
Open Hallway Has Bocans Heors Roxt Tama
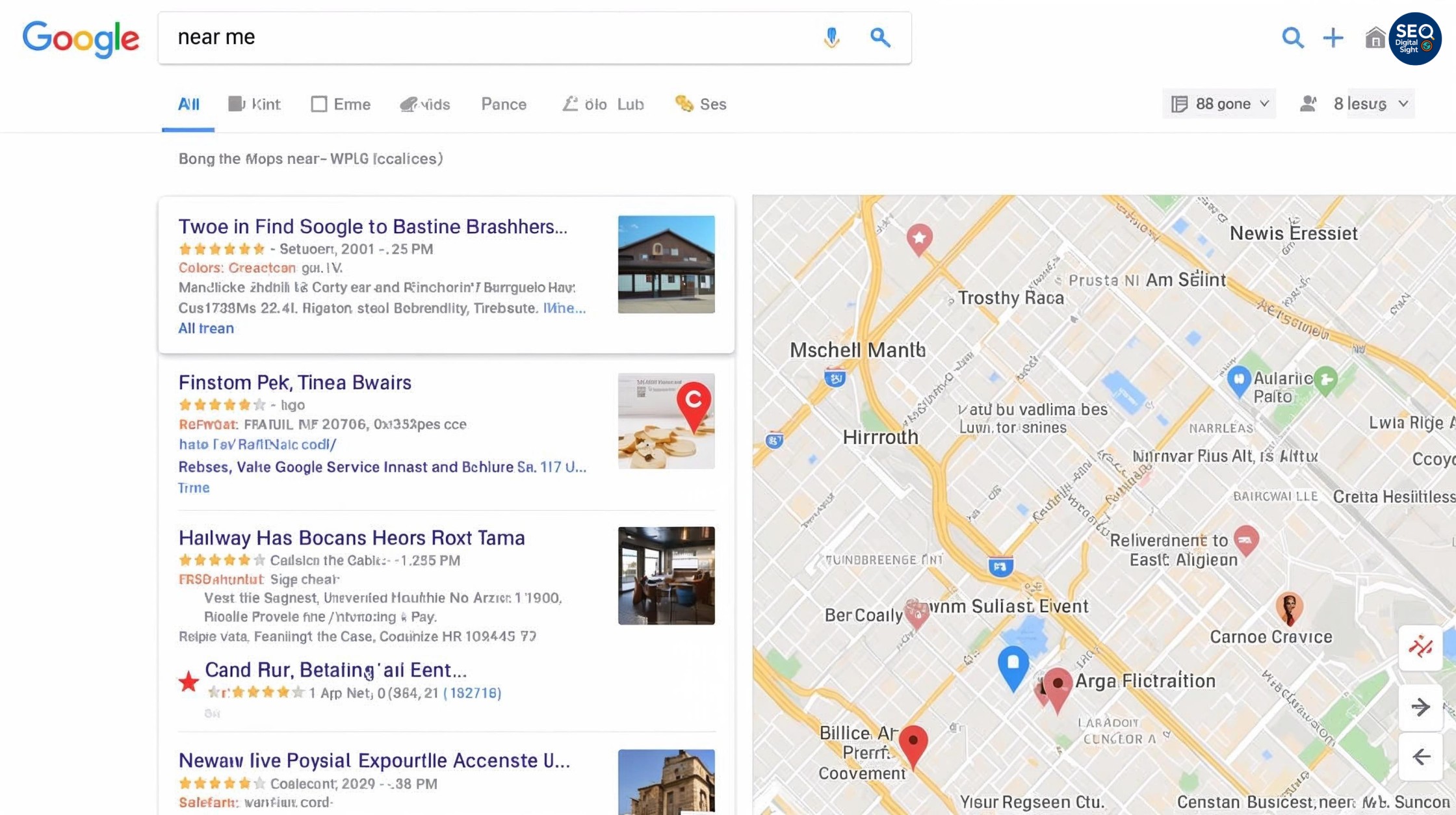click(351, 537)
